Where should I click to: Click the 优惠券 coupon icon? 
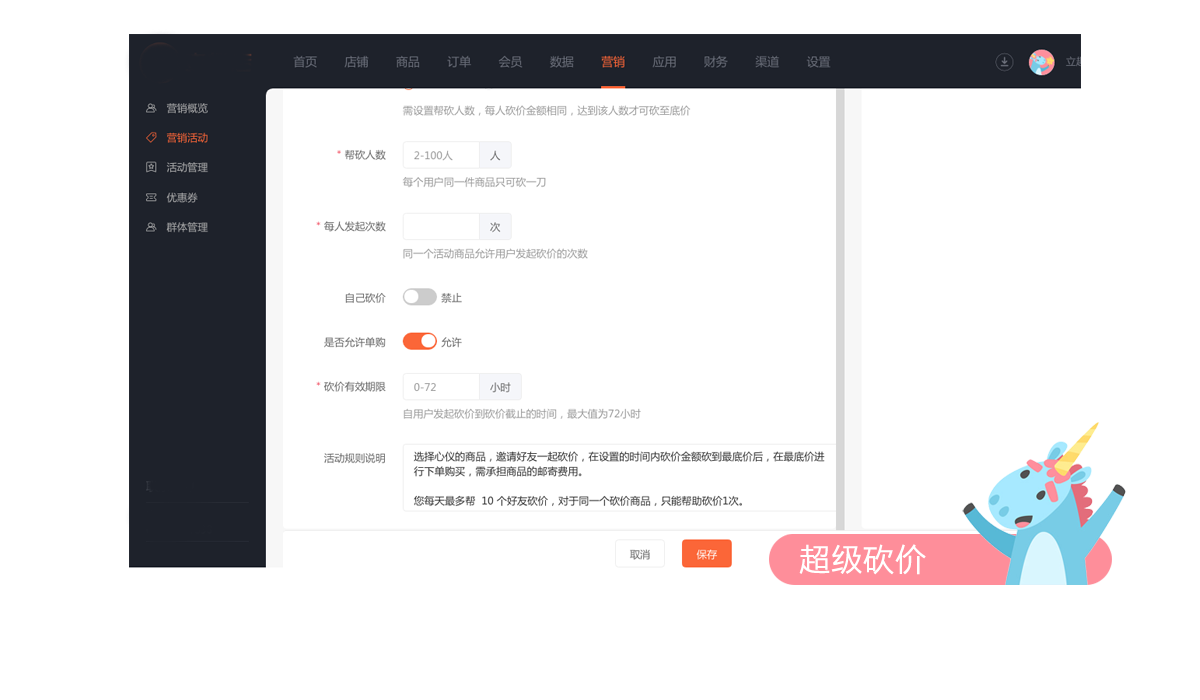[x=151, y=198]
